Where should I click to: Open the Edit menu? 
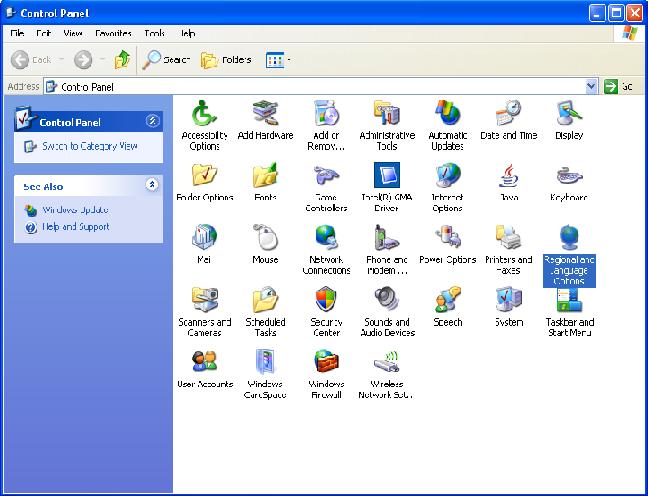click(43, 33)
